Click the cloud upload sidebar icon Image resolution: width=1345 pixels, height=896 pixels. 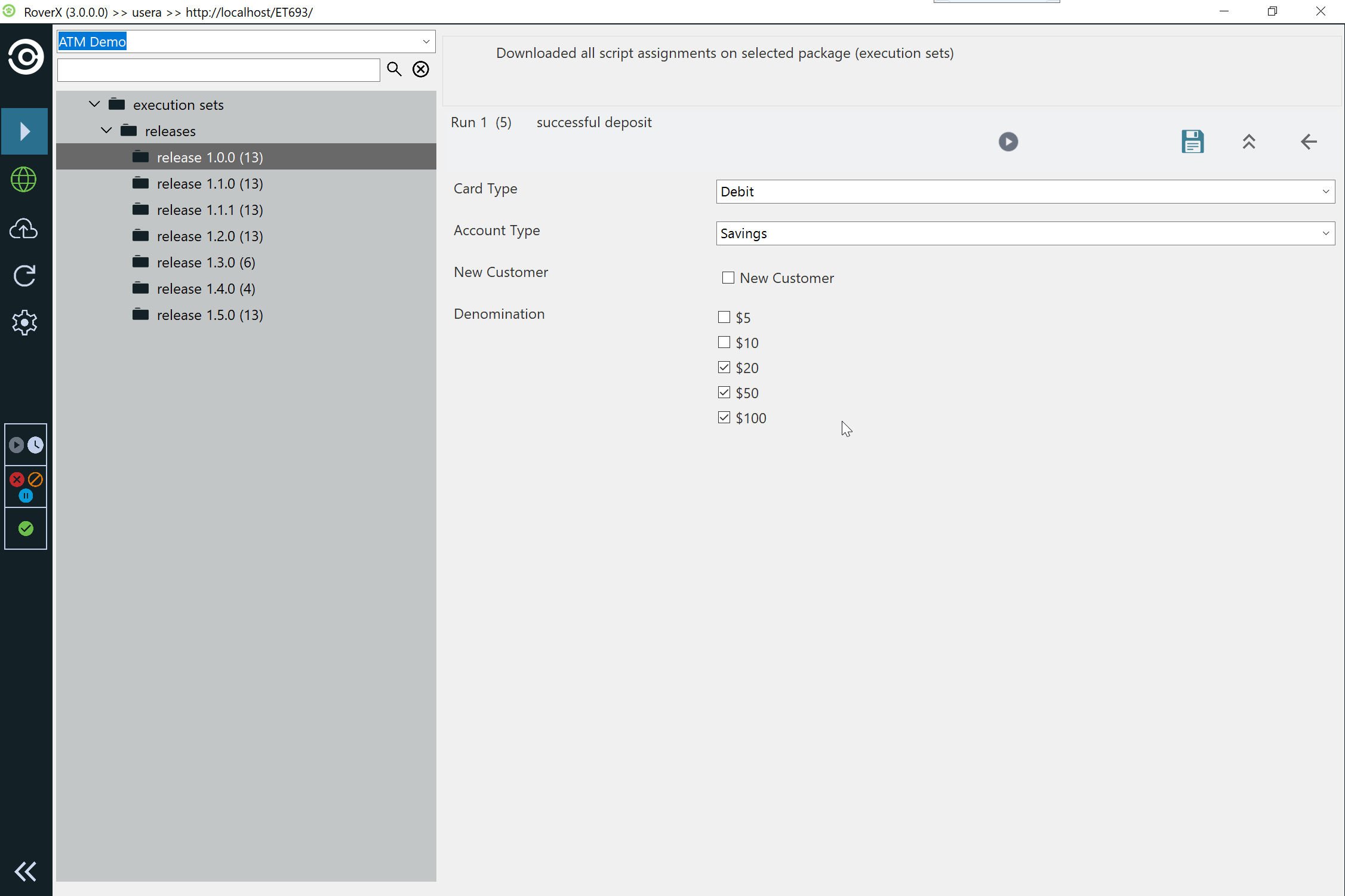[x=24, y=229]
